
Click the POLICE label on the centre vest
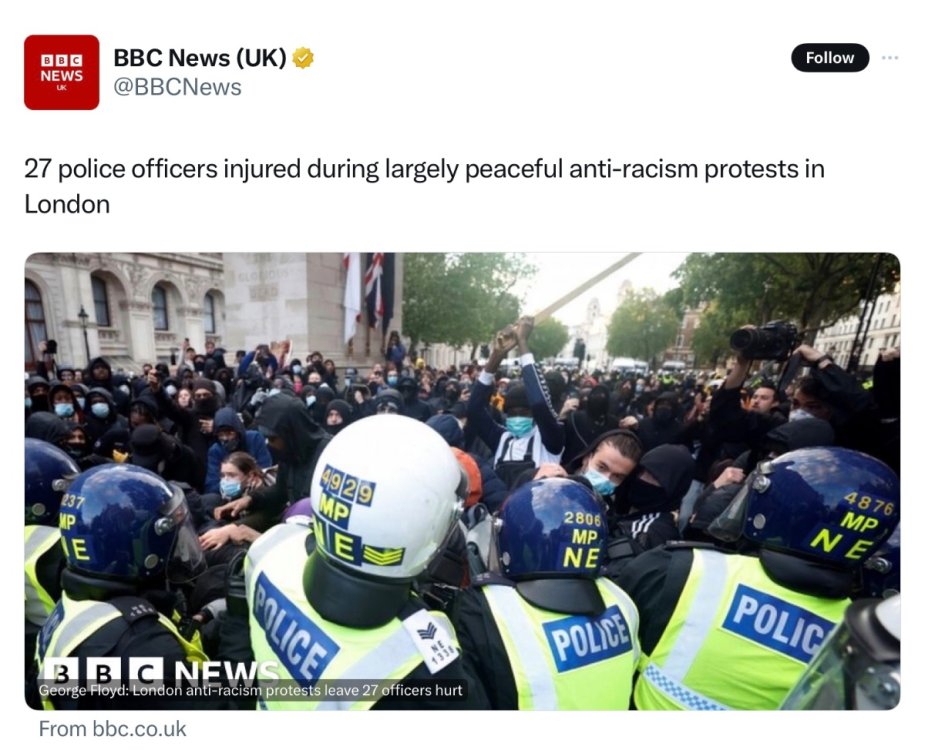point(588,640)
